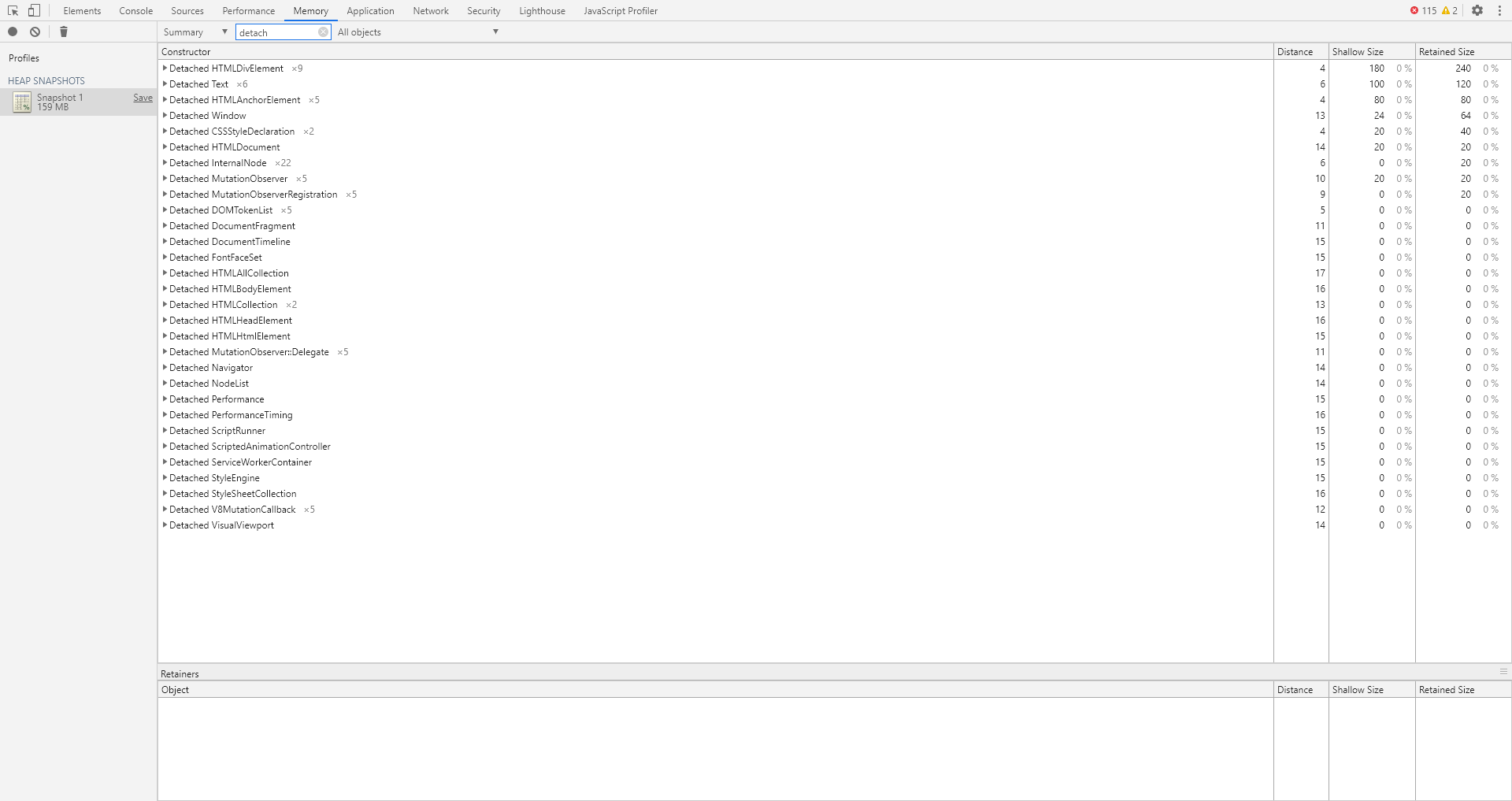Click the Retainers pane drag handle
This screenshot has height=801, width=1512.
(x=1503, y=672)
